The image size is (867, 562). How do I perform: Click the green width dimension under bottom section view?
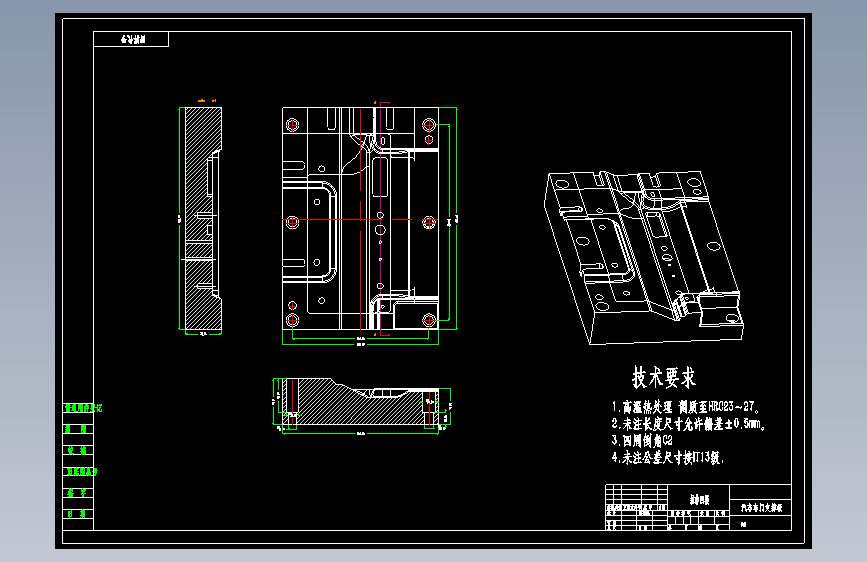(361, 433)
